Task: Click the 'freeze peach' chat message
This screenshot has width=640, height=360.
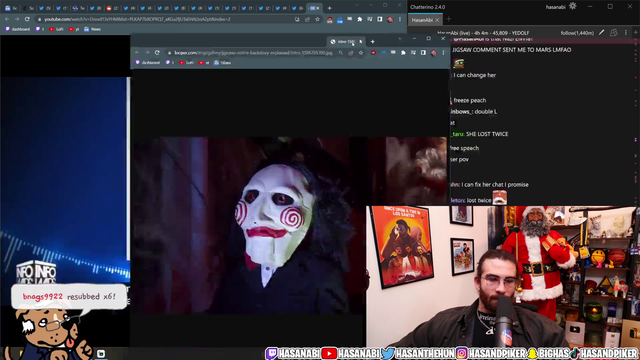Action: coord(469,100)
